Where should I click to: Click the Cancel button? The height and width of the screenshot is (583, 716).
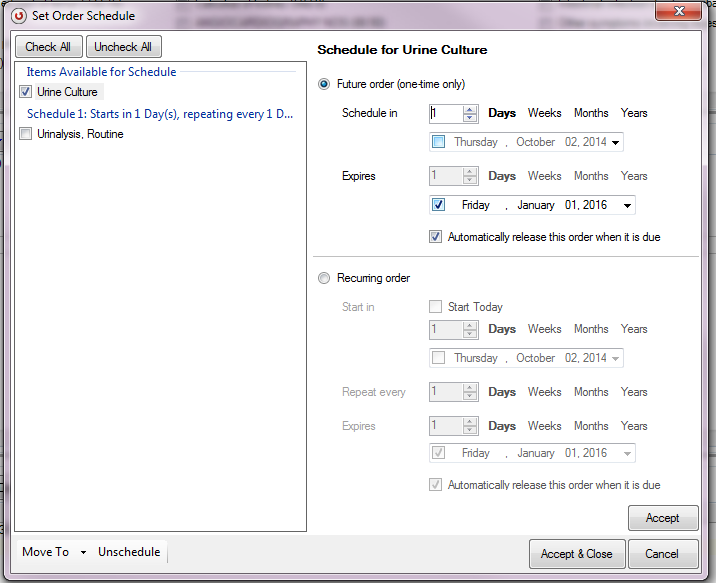[x=661, y=554]
